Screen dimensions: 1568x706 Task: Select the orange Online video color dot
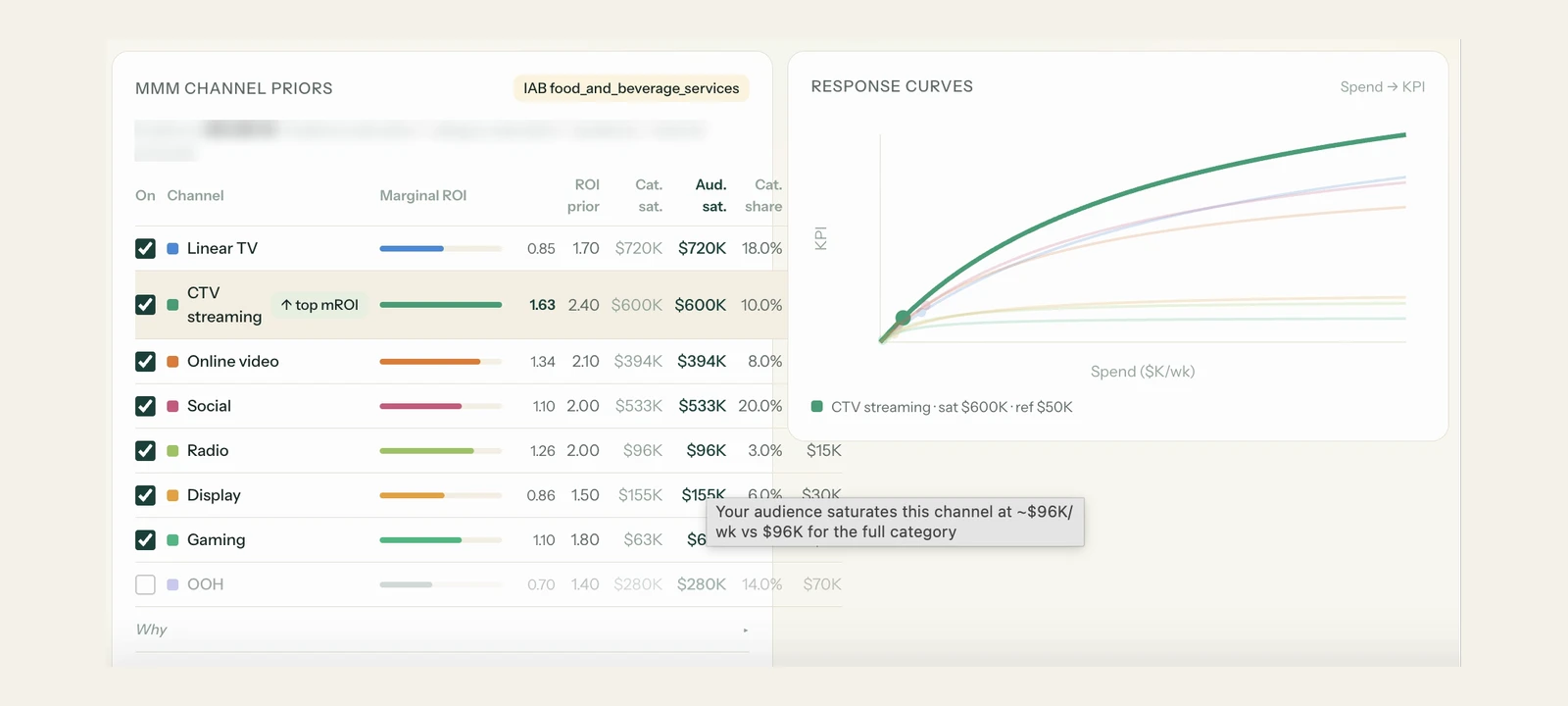tap(172, 362)
